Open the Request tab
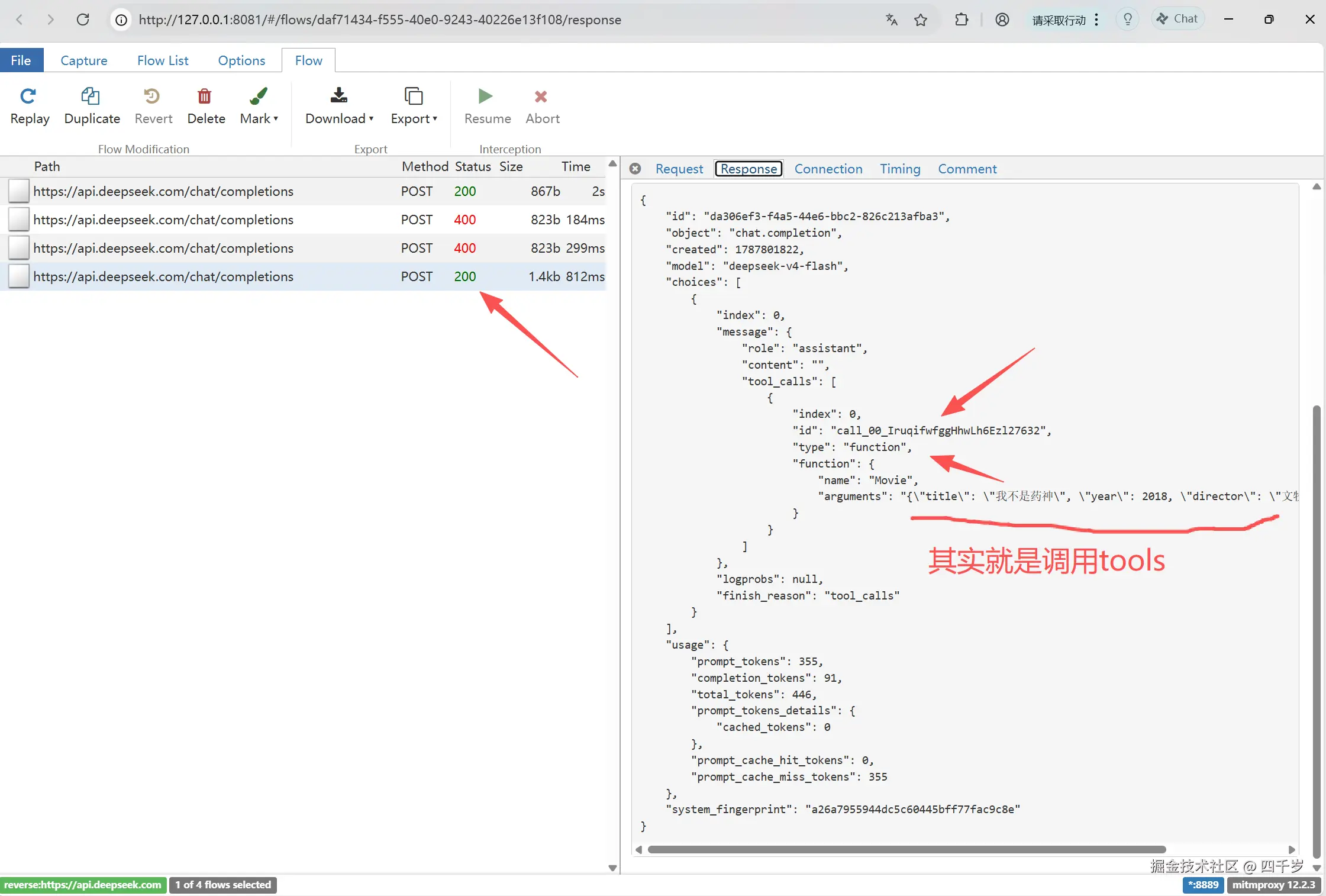The image size is (1326, 896). click(x=679, y=169)
